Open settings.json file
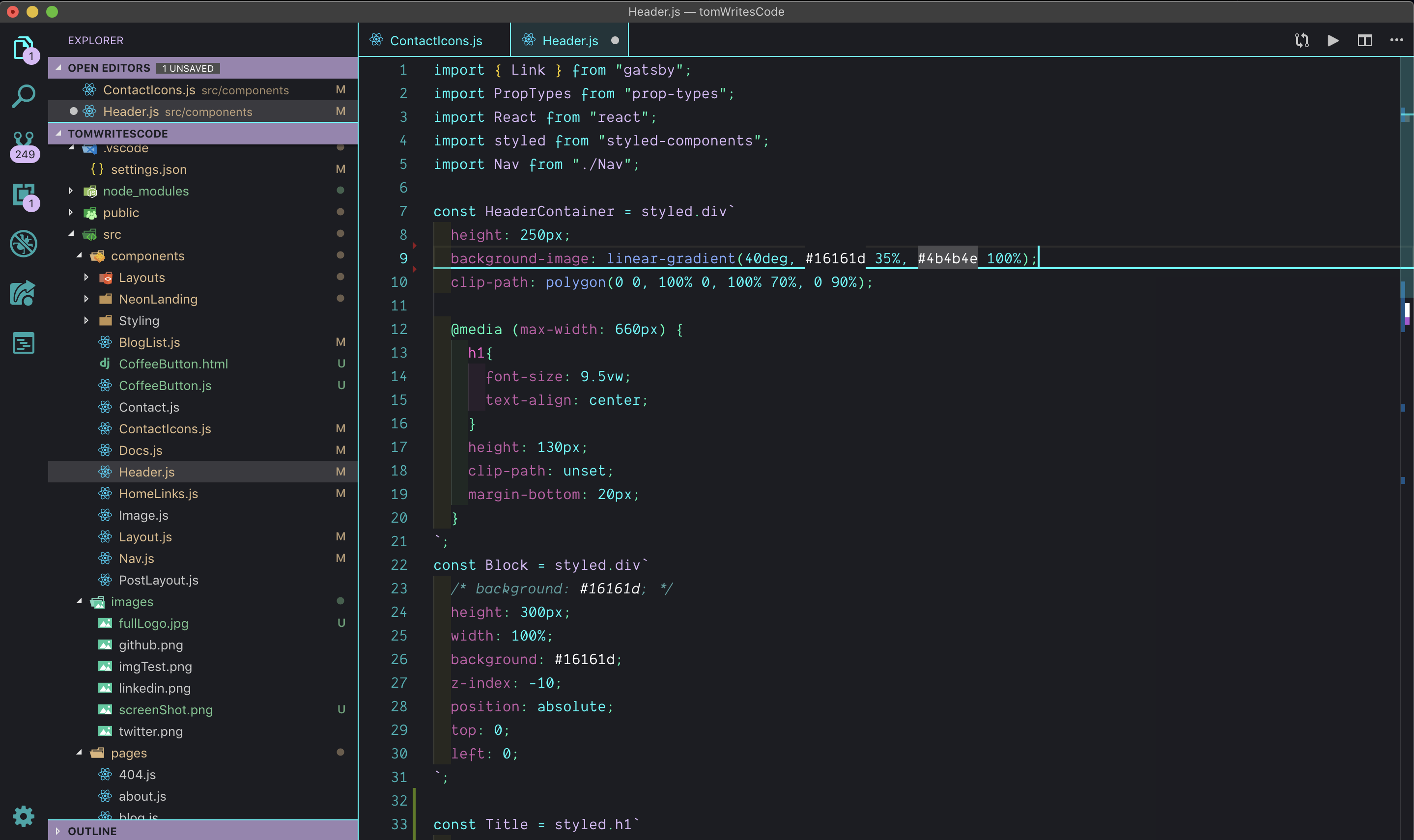The height and width of the screenshot is (840, 1414). pos(202,168)
